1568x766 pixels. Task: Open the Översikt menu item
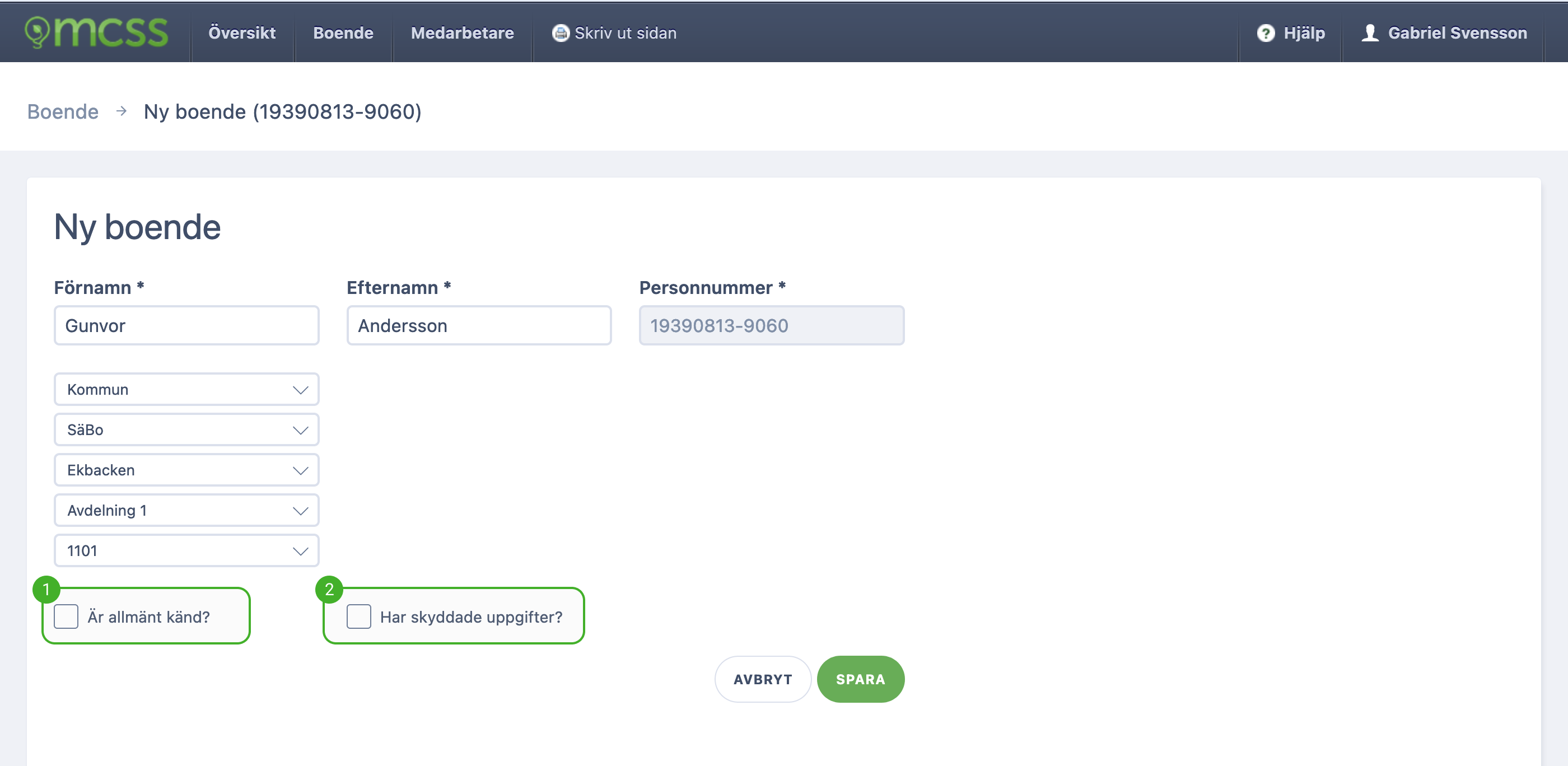click(242, 33)
